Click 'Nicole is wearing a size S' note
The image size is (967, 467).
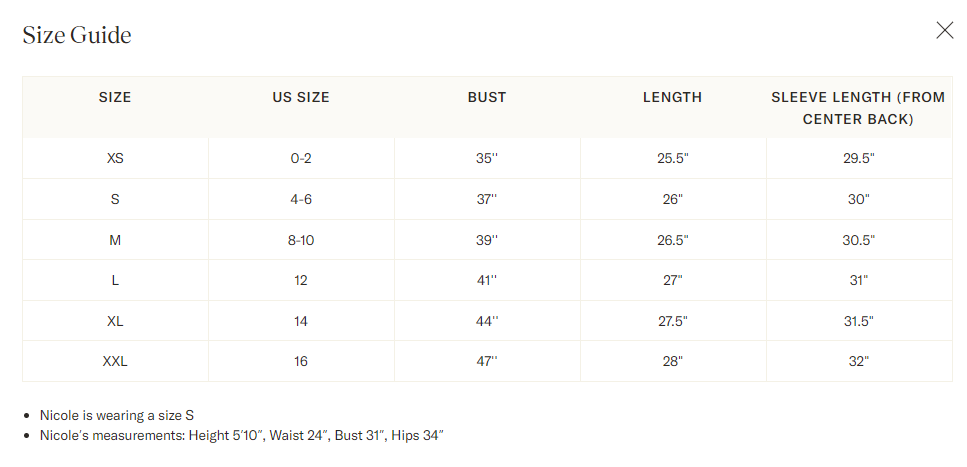tap(117, 416)
